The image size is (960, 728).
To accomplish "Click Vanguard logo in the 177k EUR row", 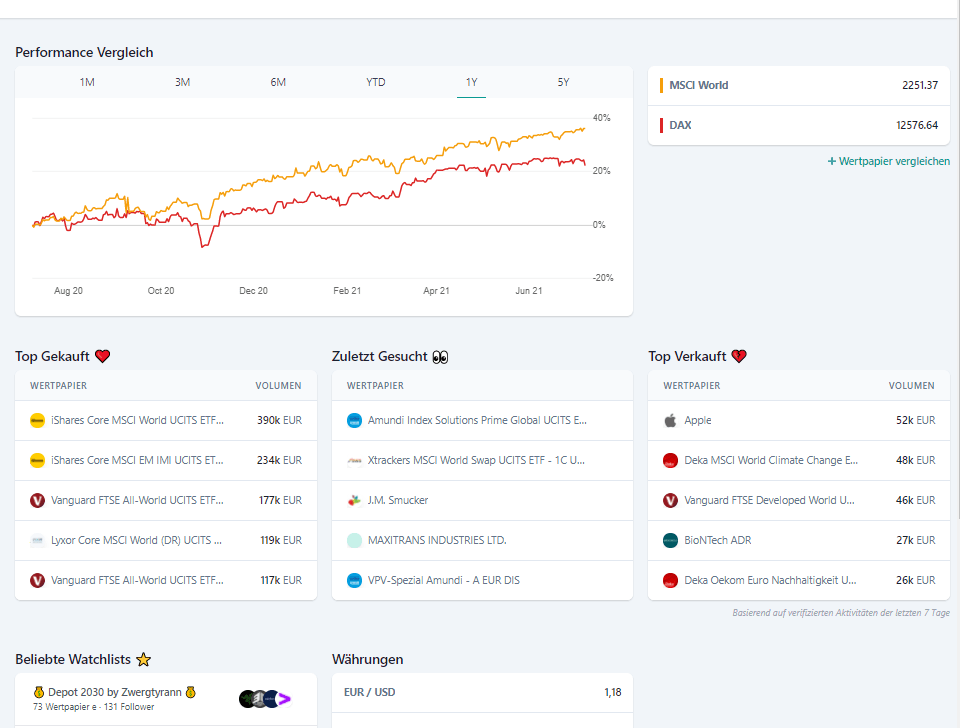I will click(37, 500).
